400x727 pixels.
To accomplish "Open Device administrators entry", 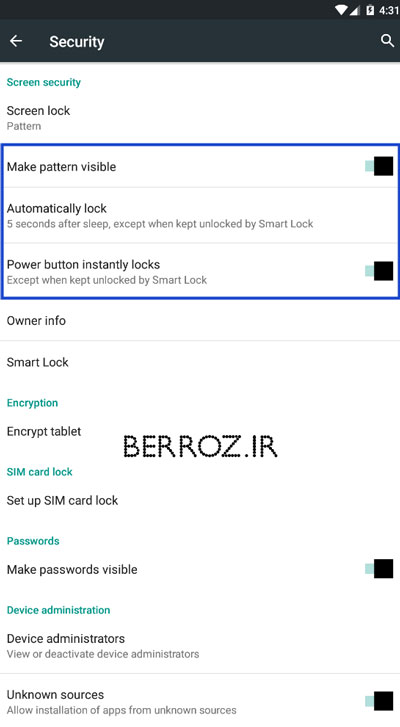I will click(200, 645).
